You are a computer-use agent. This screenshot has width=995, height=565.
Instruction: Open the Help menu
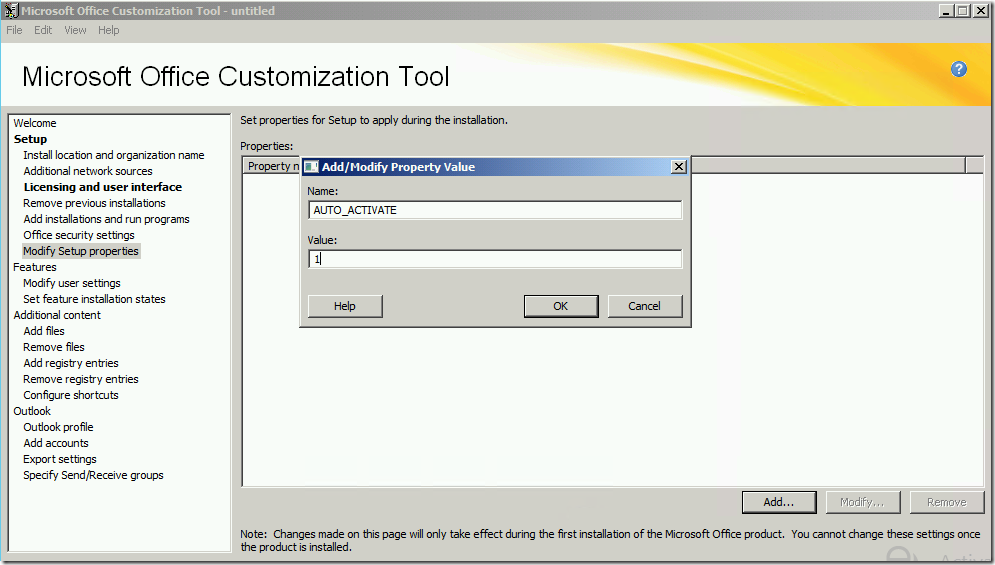109,30
